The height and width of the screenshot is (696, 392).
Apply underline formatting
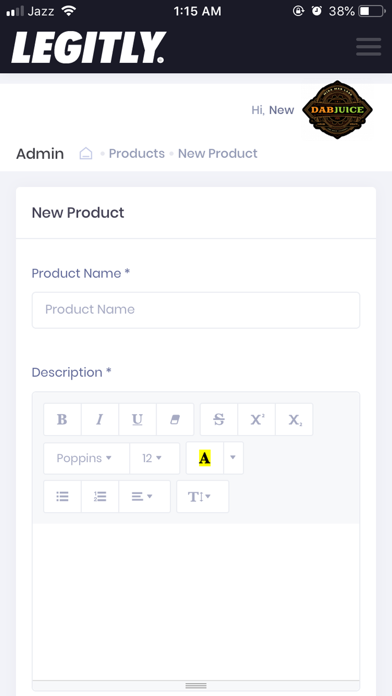point(137,419)
